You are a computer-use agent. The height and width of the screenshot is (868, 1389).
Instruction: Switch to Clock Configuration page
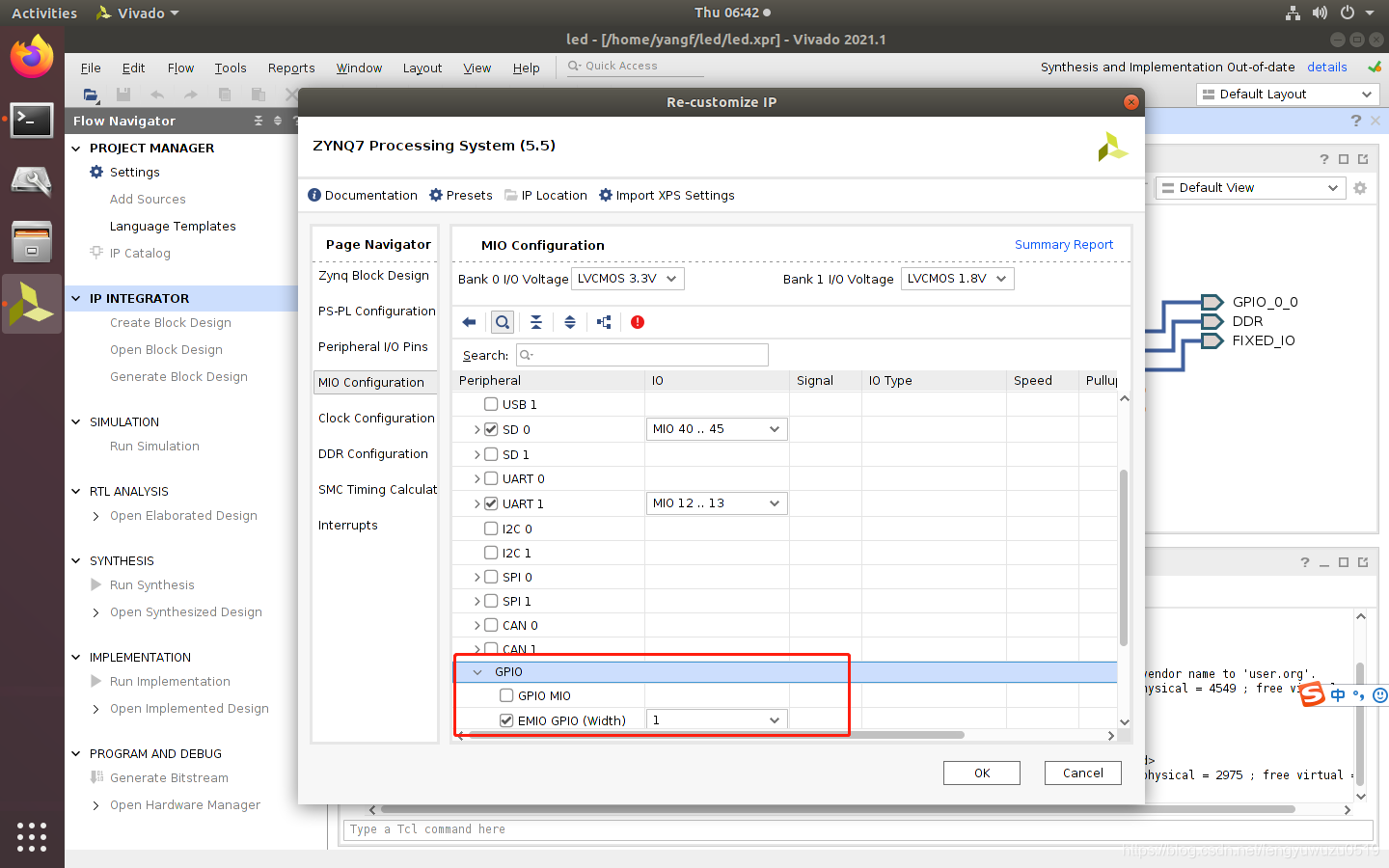375,418
